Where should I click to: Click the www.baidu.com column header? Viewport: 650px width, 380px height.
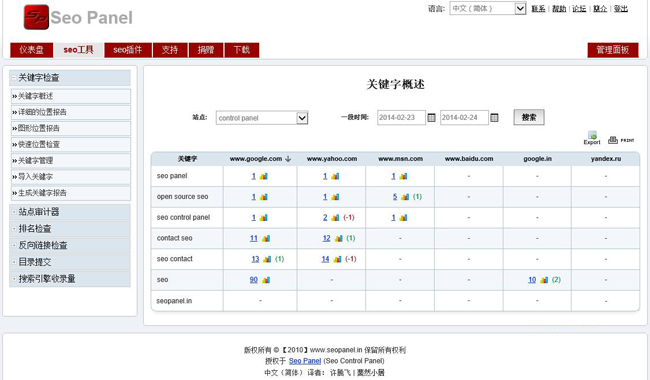click(x=469, y=159)
